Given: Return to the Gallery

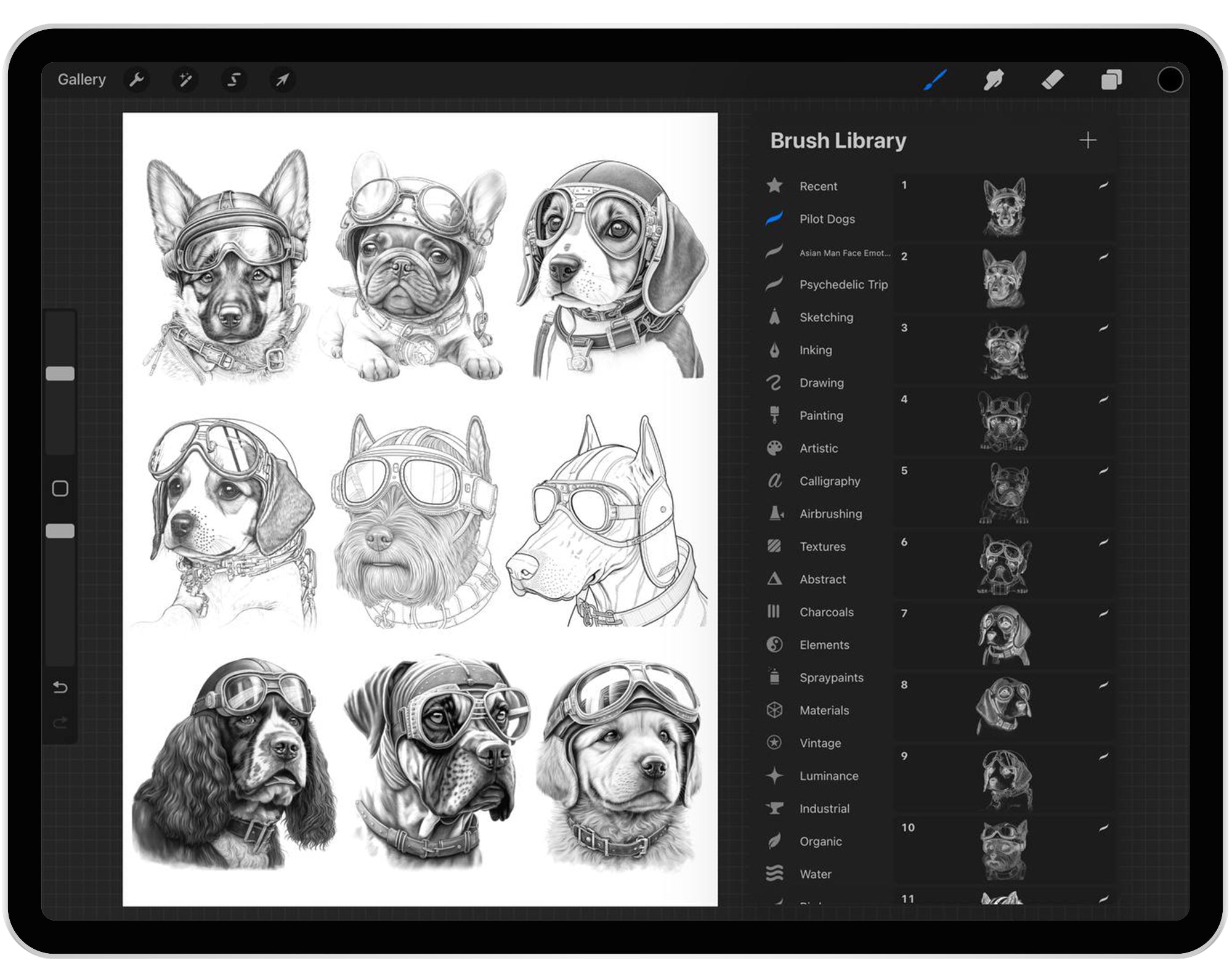Looking at the screenshot, I should pyautogui.click(x=82, y=79).
